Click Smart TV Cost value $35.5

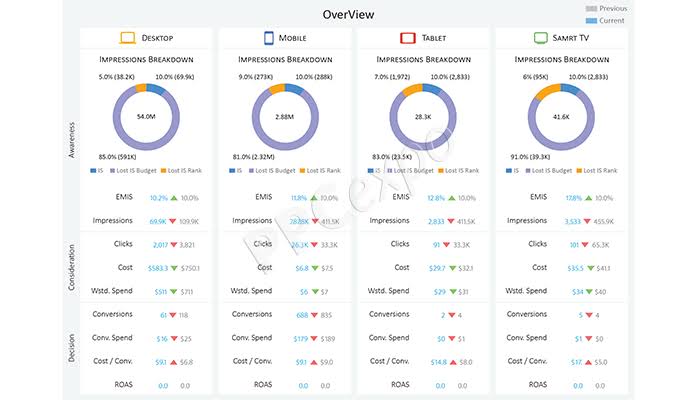coord(575,268)
